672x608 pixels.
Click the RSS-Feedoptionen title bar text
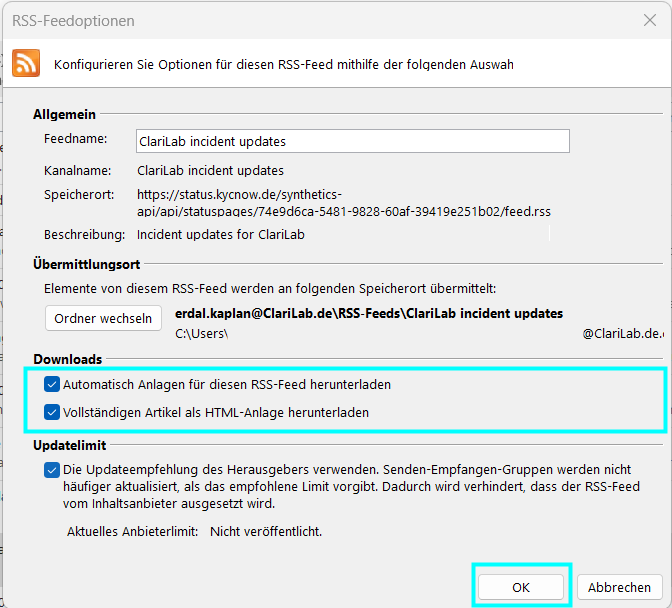[x=73, y=21]
